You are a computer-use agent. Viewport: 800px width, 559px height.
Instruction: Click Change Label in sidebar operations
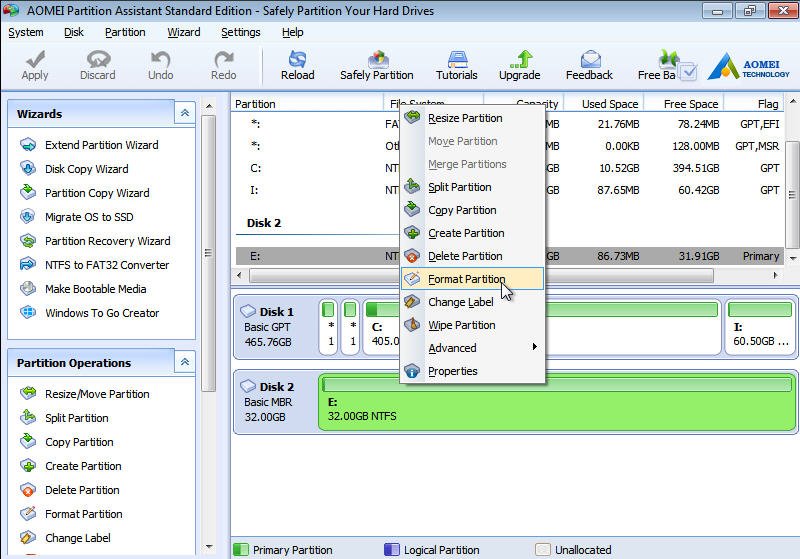(78, 538)
